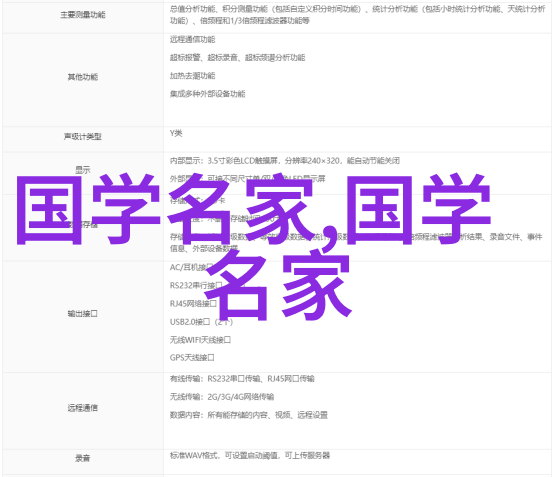Click the 显示 row label
Viewport: 554px width, 477px height.
83,170
